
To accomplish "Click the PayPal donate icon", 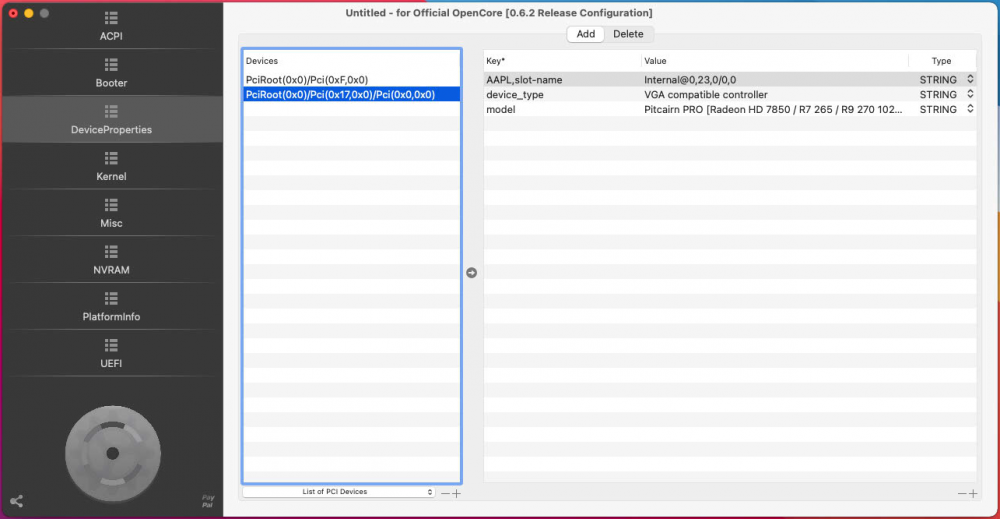I will pos(208,501).
